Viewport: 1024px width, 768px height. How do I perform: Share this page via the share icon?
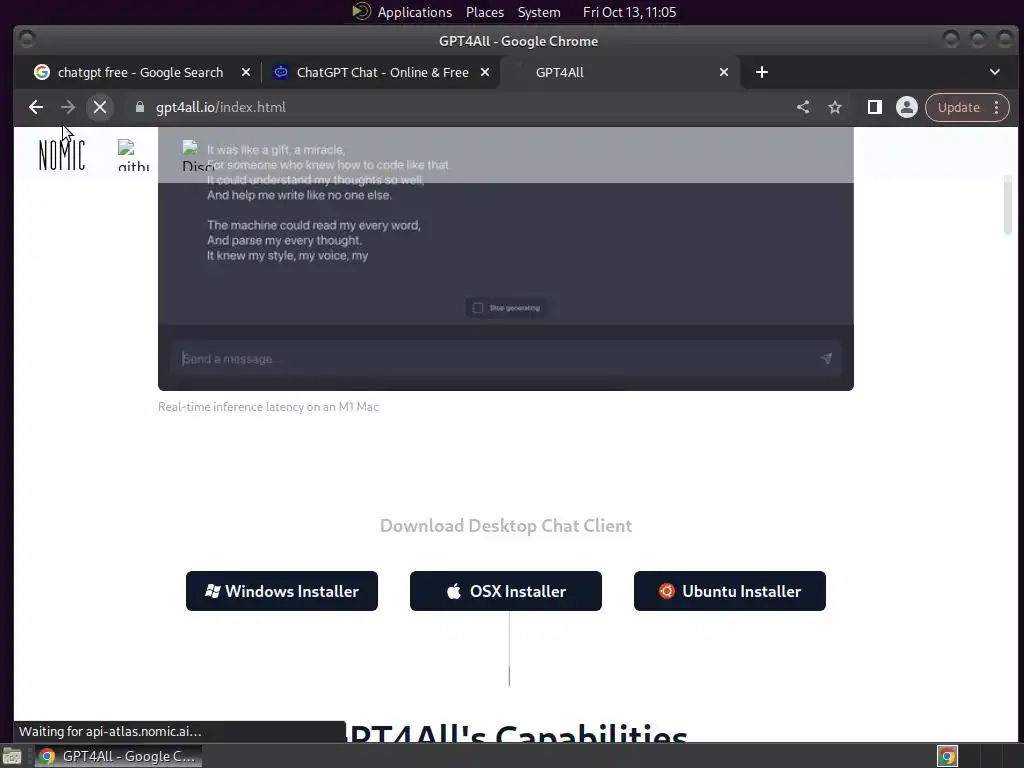(x=803, y=107)
